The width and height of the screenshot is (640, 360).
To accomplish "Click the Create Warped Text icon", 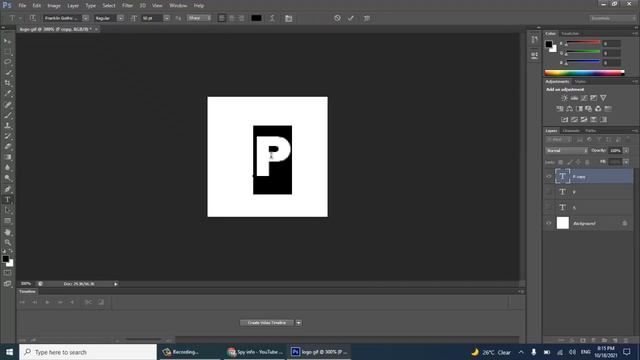I will point(272,18).
